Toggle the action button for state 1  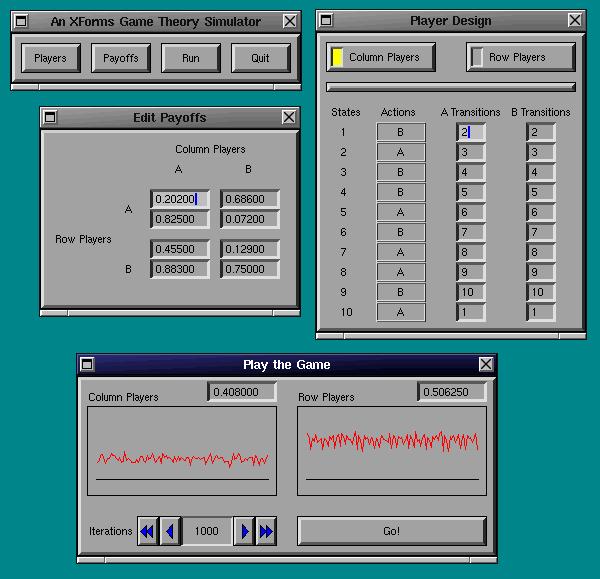point(401,132)
